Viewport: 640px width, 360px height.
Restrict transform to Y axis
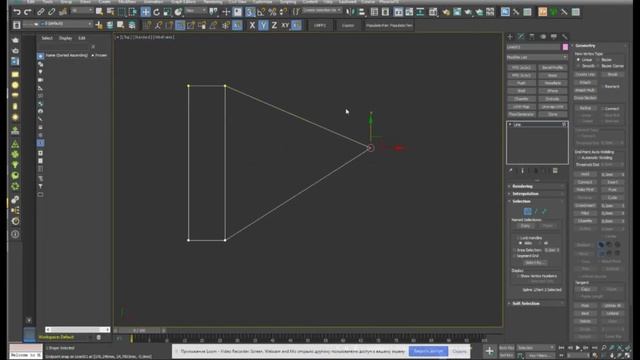click(x=263, y=25)
